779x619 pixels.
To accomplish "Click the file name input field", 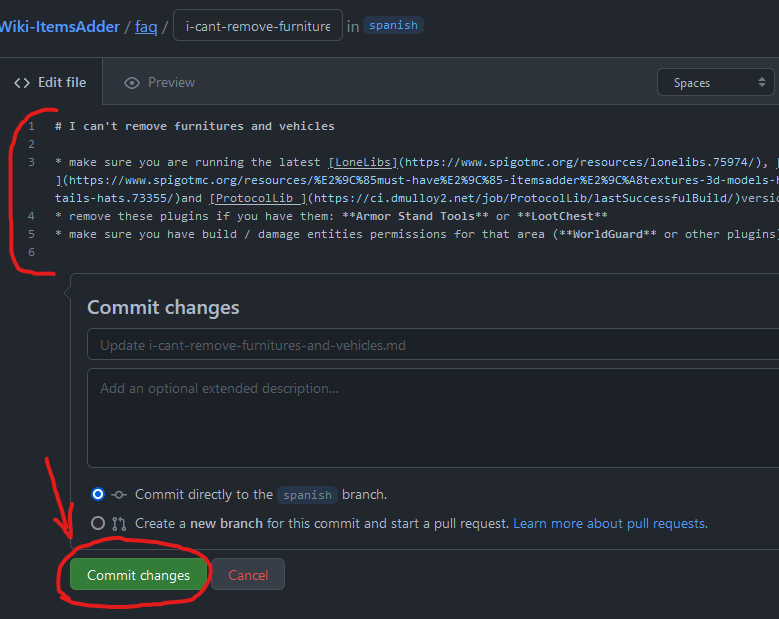I will coord(257,26).
